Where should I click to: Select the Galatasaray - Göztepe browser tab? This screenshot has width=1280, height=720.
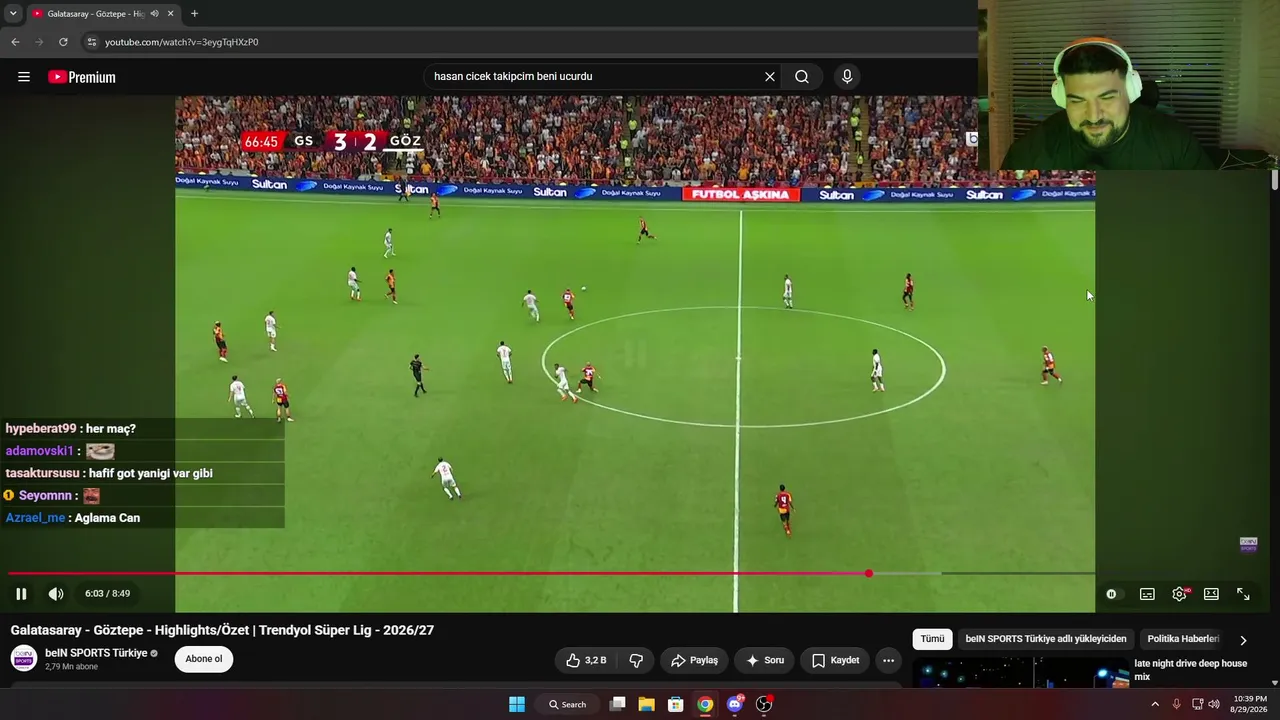95,14
